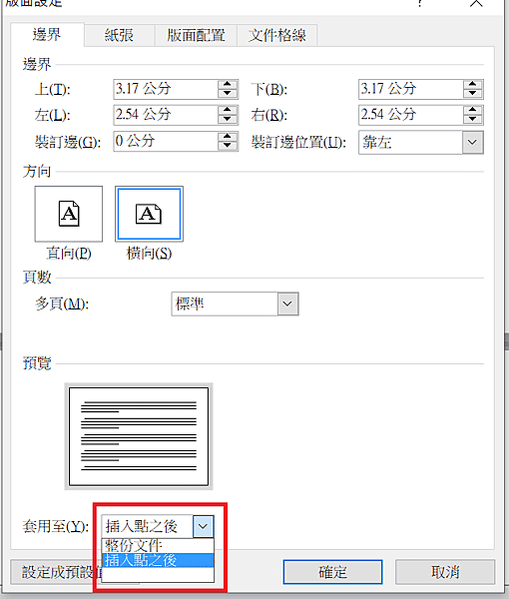Screen dimensions: 509x599
Task: Select 整份文件 from the dropdown list
Action: (157, 546)
